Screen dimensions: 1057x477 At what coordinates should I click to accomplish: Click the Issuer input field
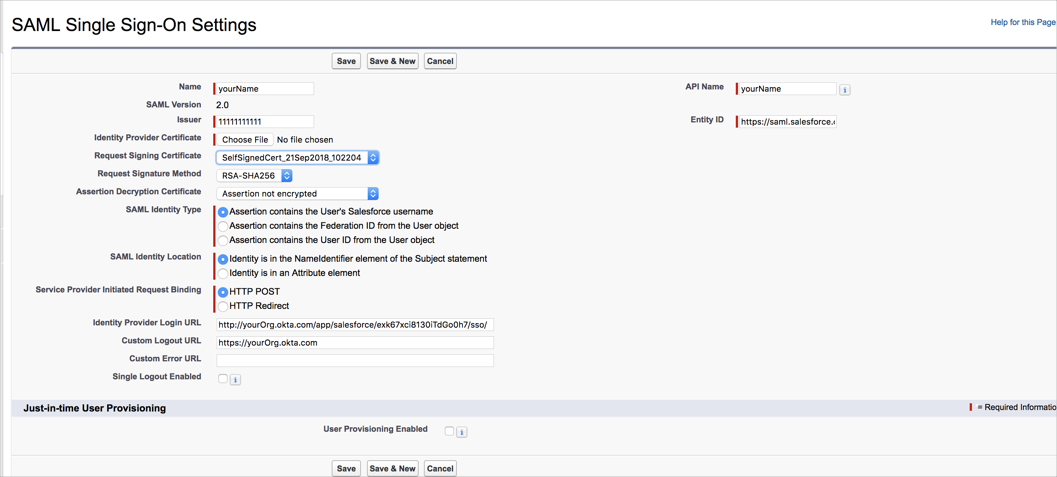[x=265, y=122]
